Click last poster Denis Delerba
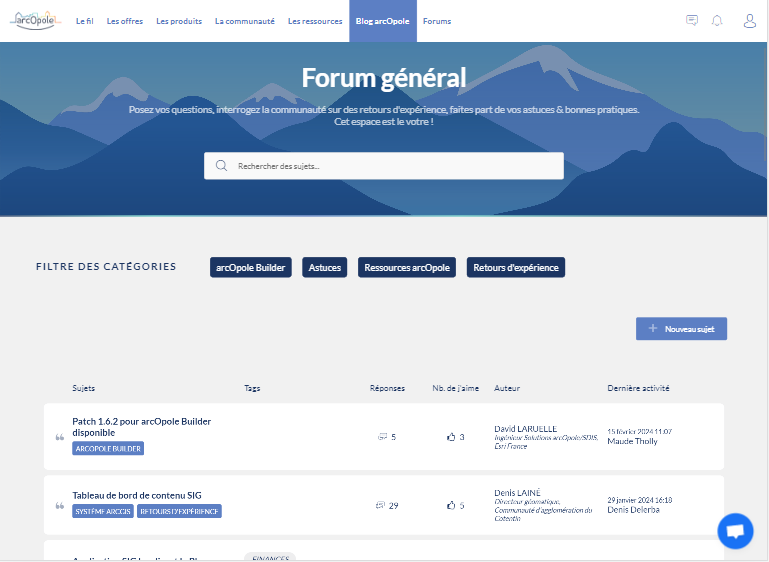The height and width of the screenshot is (562, 769). (x=633, y=510)
